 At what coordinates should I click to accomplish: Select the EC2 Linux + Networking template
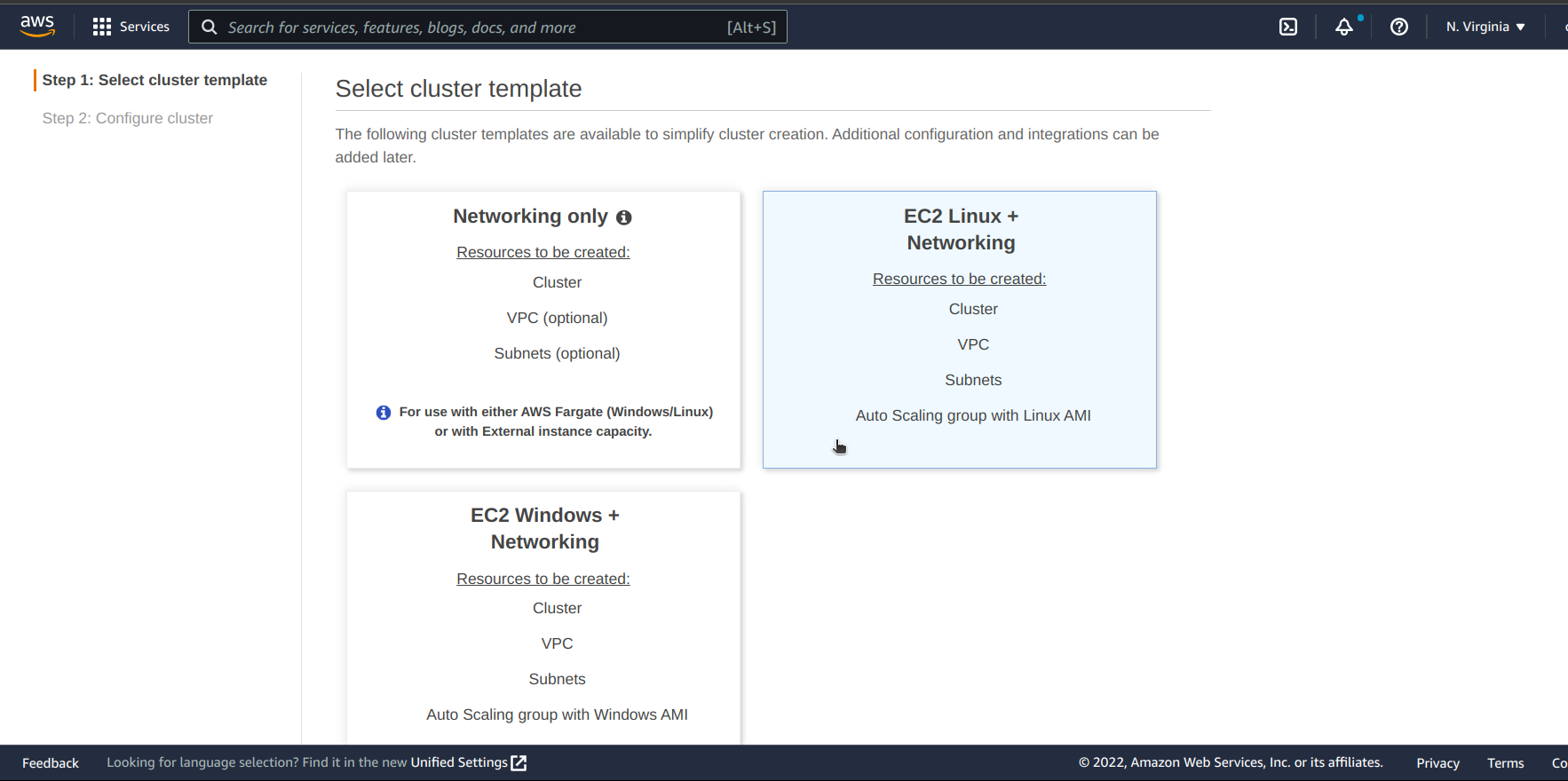click(x=959, y=329)
